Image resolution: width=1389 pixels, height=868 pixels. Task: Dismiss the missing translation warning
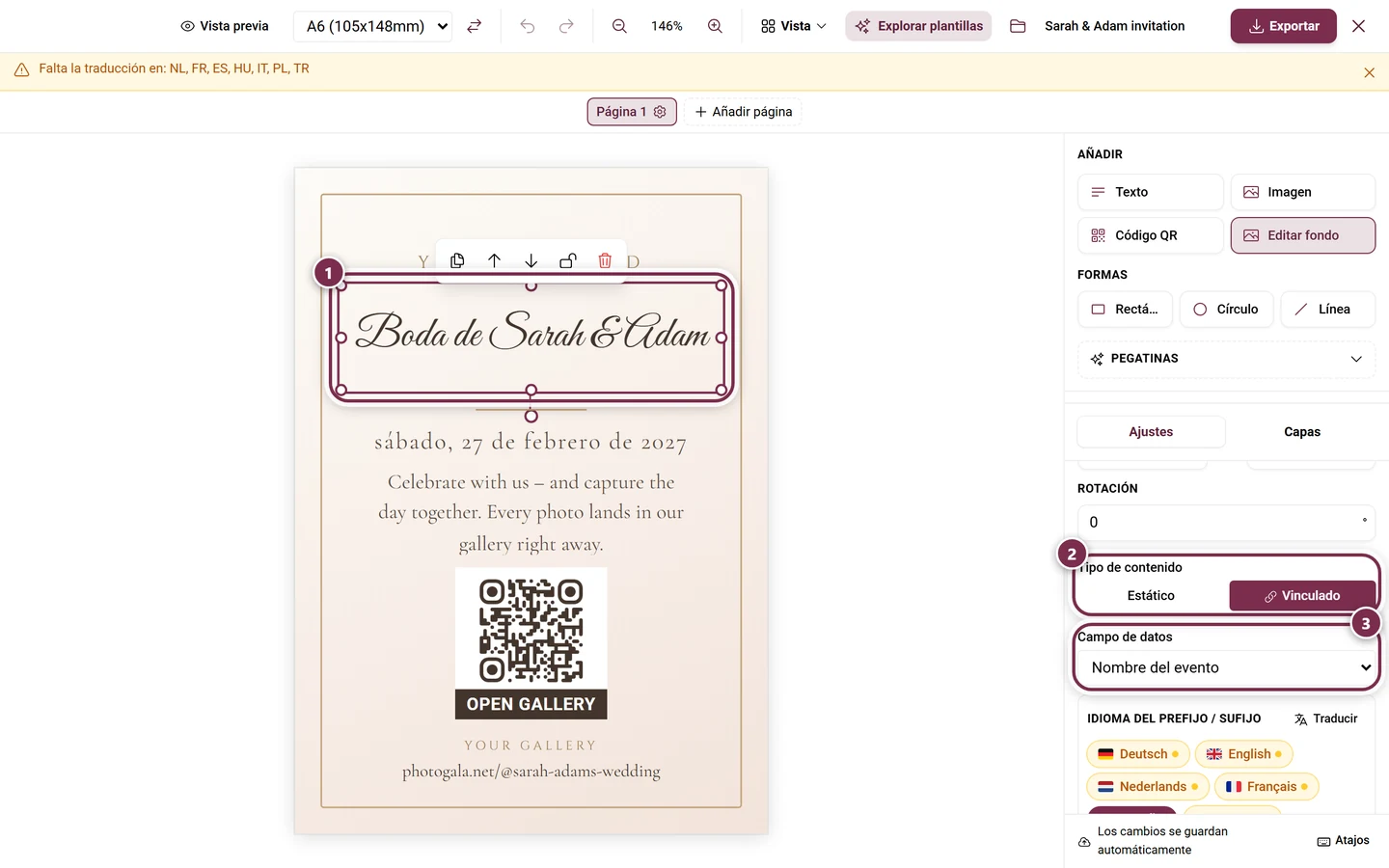(x=1369, y=72)
